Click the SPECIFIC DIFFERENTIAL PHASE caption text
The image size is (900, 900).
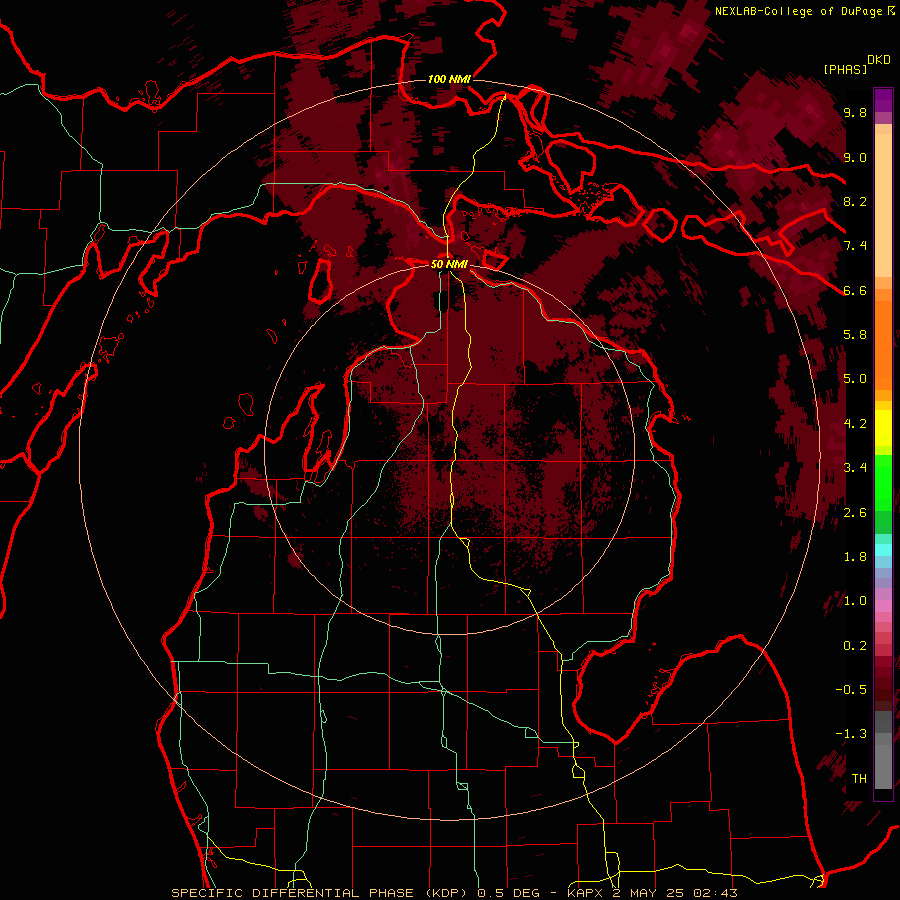292,893
